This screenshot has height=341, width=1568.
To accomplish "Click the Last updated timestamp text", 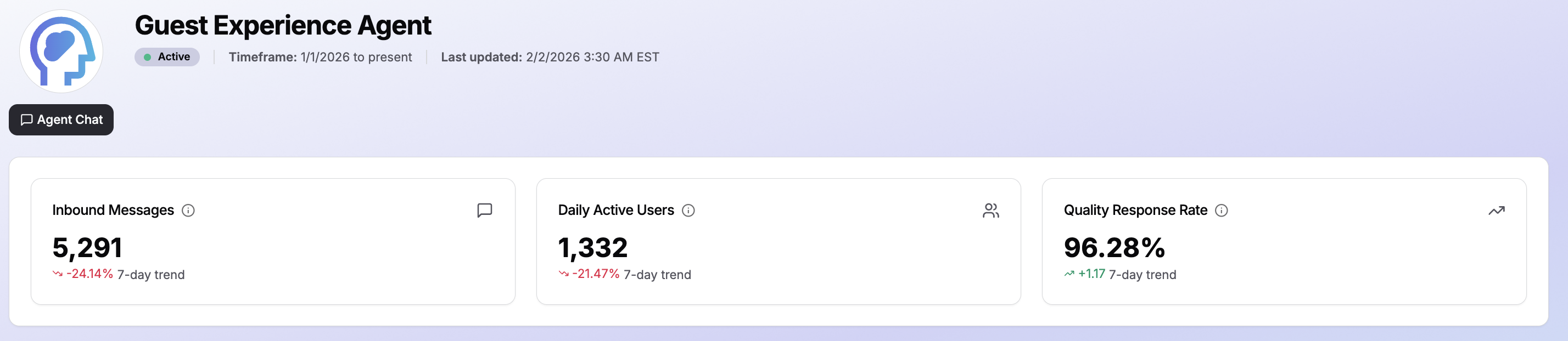I will point(550,57).
